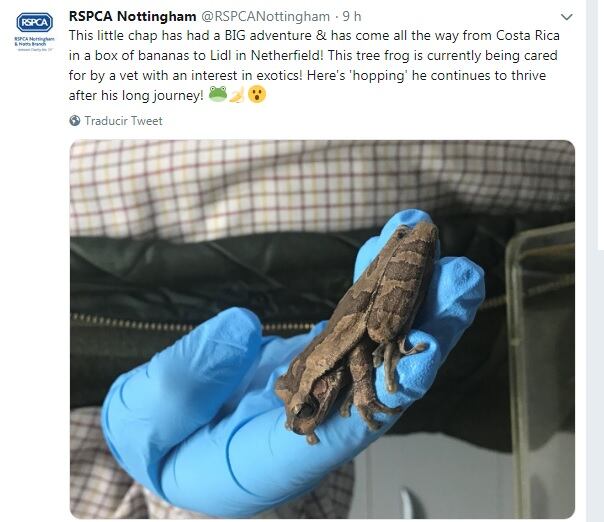Click the globe icon beside Traducir Tweet
The height and width of the screenshot is (522, 604).
(x=75, y=121)
